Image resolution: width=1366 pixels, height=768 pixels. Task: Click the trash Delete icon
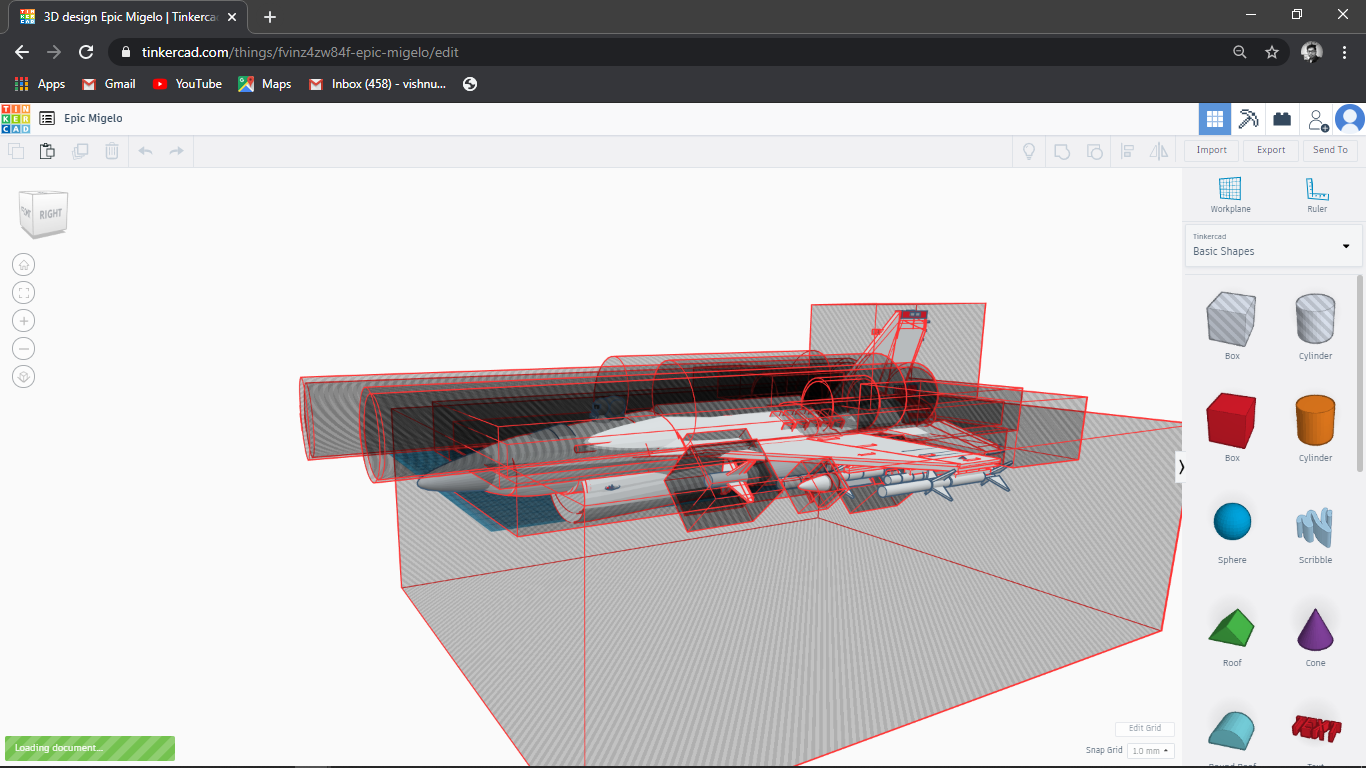(x=111, y=151)
